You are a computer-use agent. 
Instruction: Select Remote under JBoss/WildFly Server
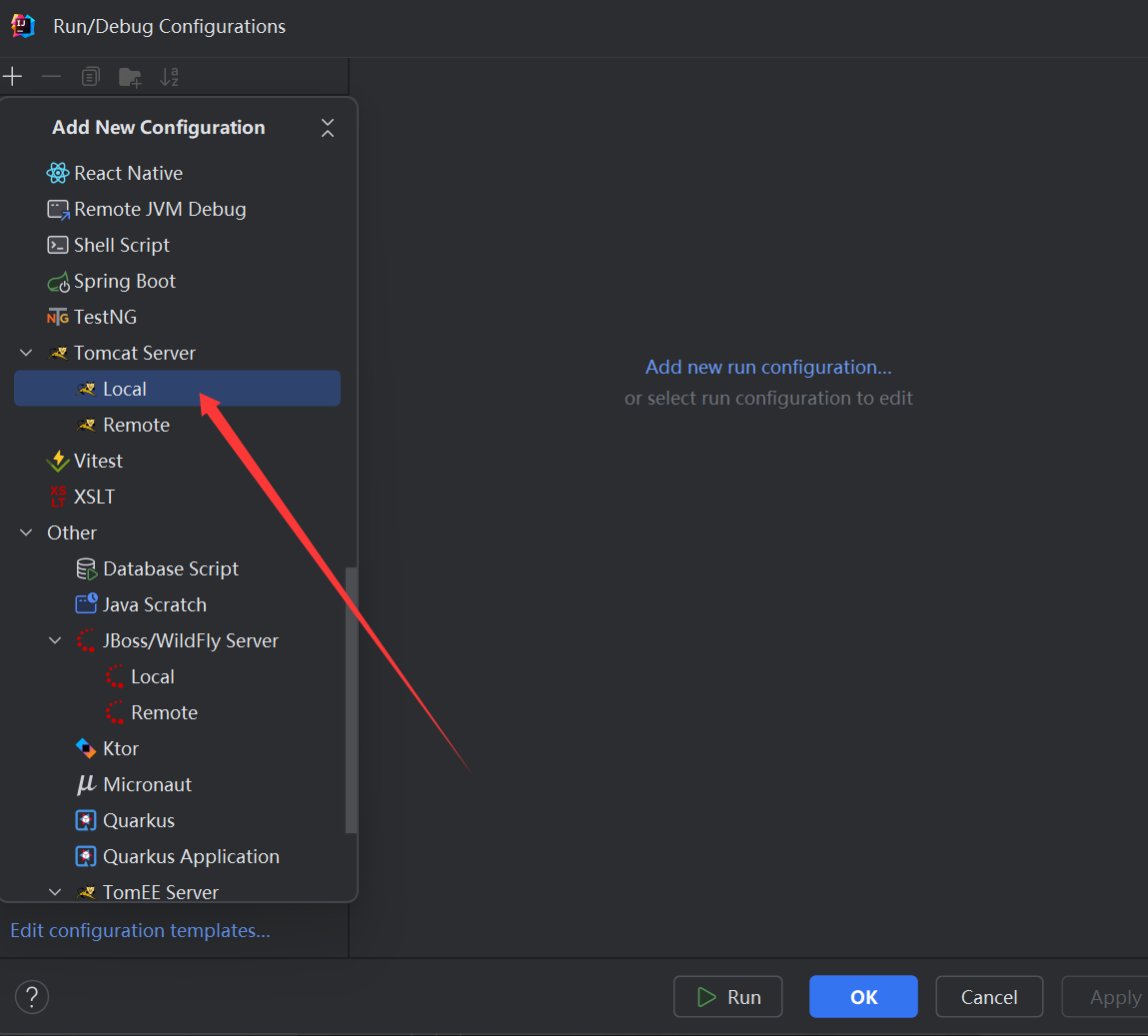[164, 712]
